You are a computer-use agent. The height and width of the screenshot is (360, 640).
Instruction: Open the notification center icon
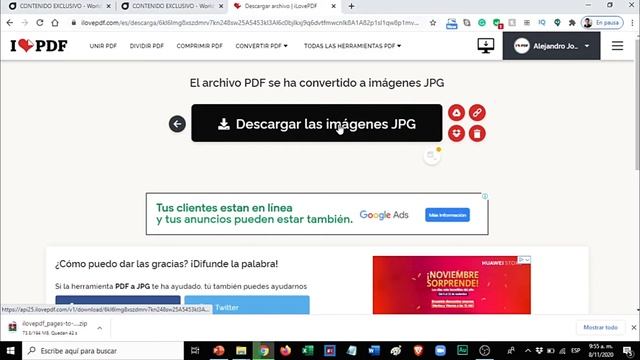(x=627, y=351)
